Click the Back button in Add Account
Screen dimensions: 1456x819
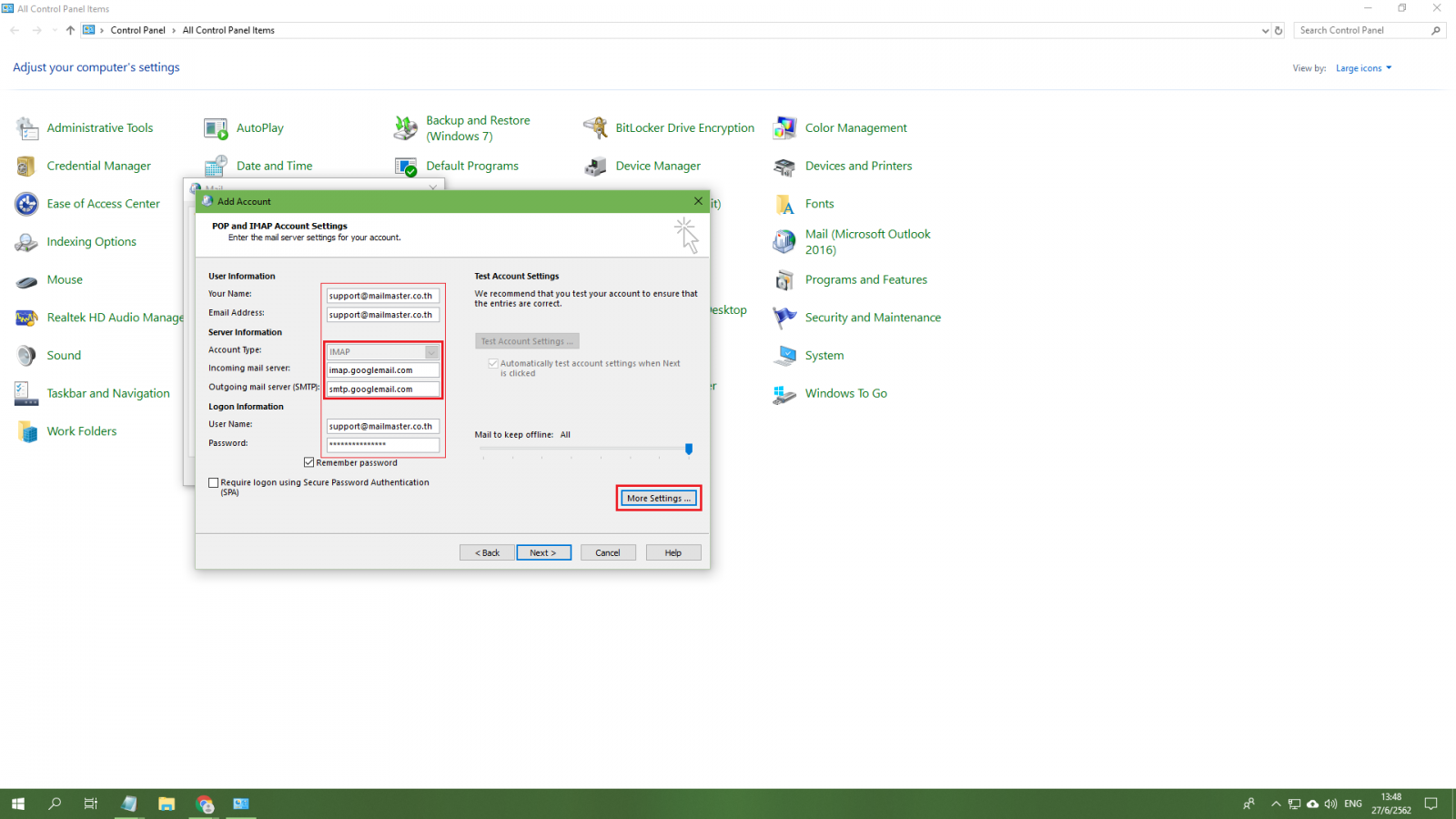point(487,552)
